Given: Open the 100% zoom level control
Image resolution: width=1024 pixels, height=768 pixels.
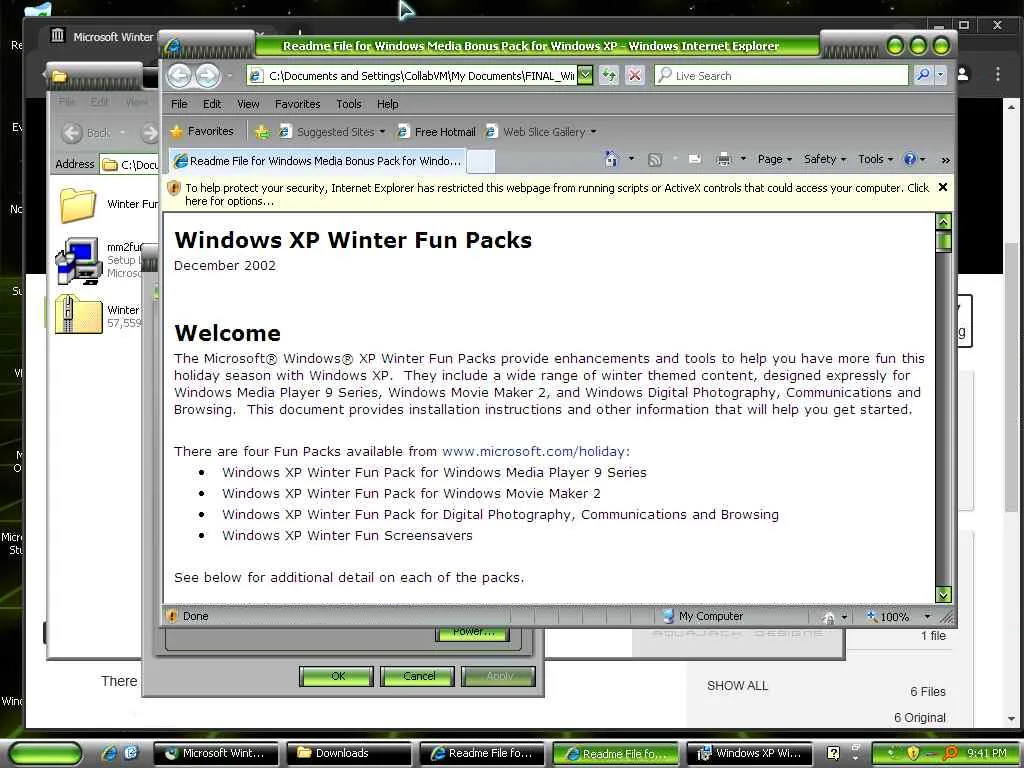Looking at the screenshot, I should click(898, 616).
